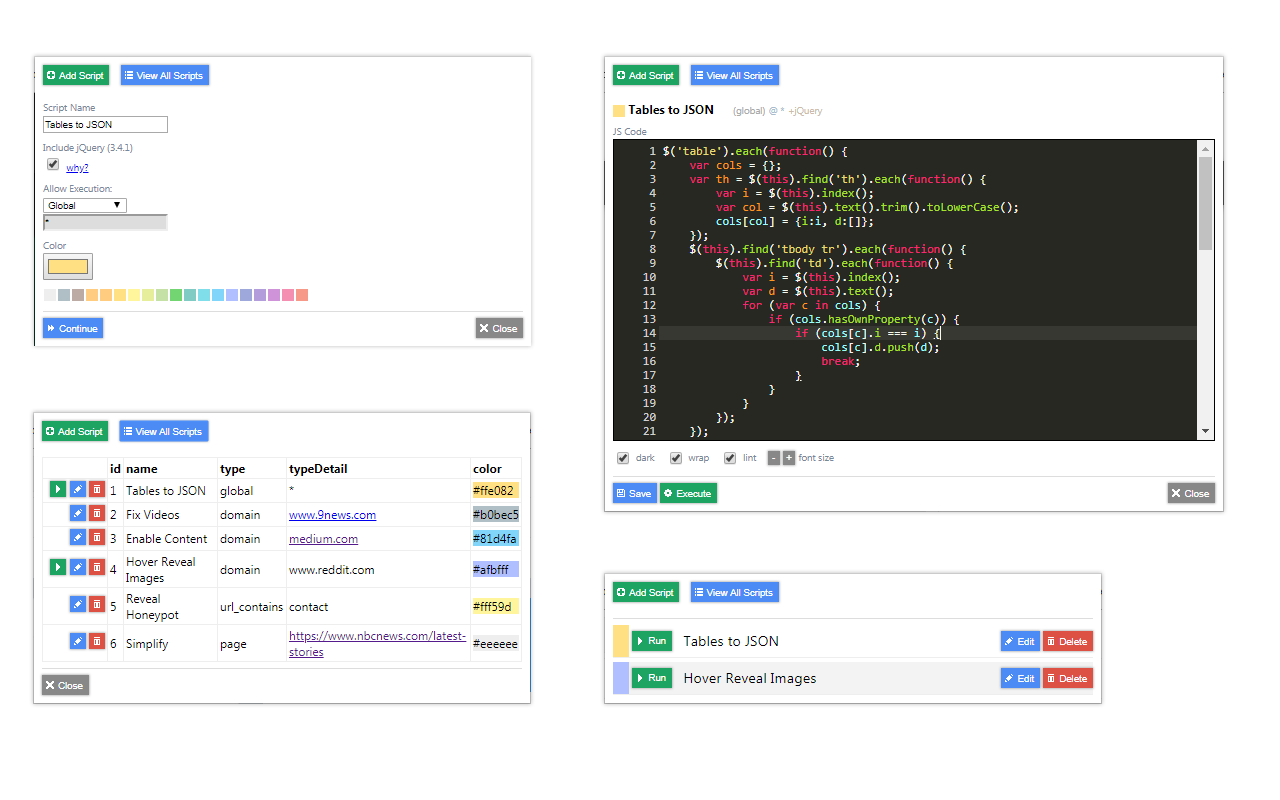Image resolution: width=1280 pixels, height=800 pixels.
Task: Toggle the Include jQuery checkbox
Action: 53,165
